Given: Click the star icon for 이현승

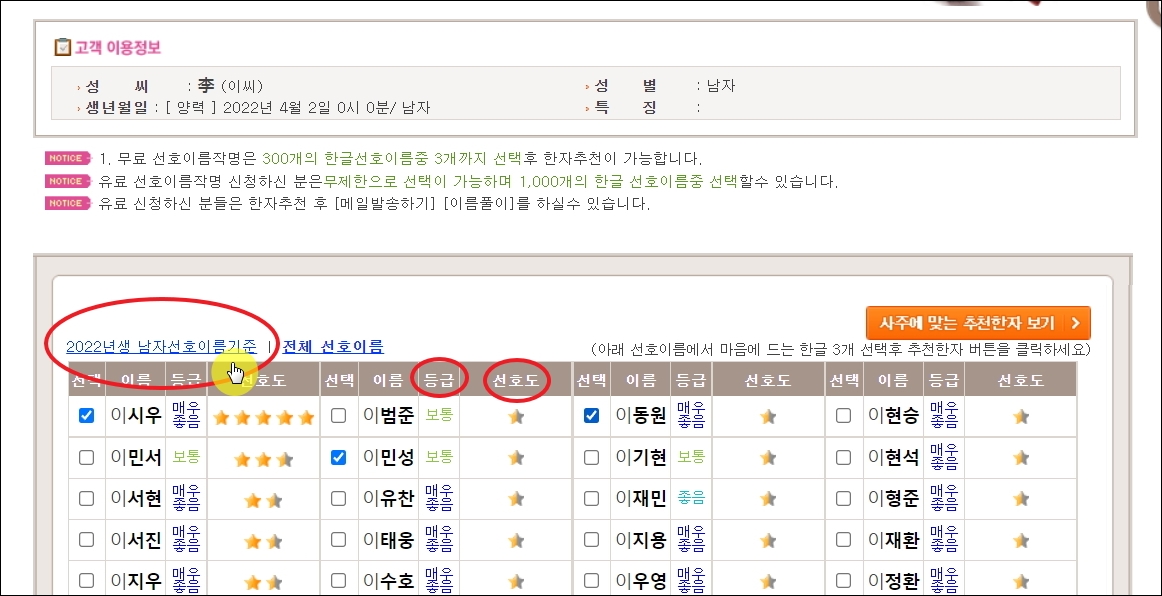Looking at the screenshot, I should click(x=1021, y=417).
